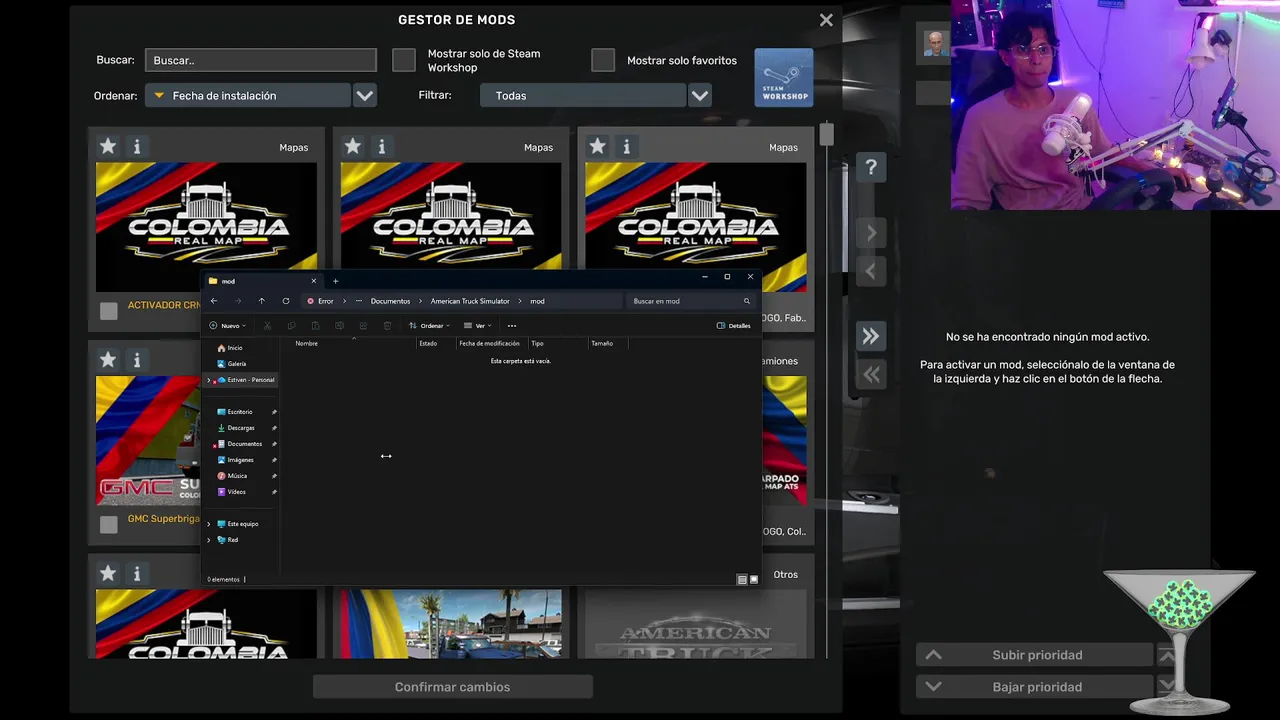This screenshot has width=1280, height=720.
Task: Click the arrow button beside Fecha de instalación
Action: pyautogui.click(x=365, y=95)
